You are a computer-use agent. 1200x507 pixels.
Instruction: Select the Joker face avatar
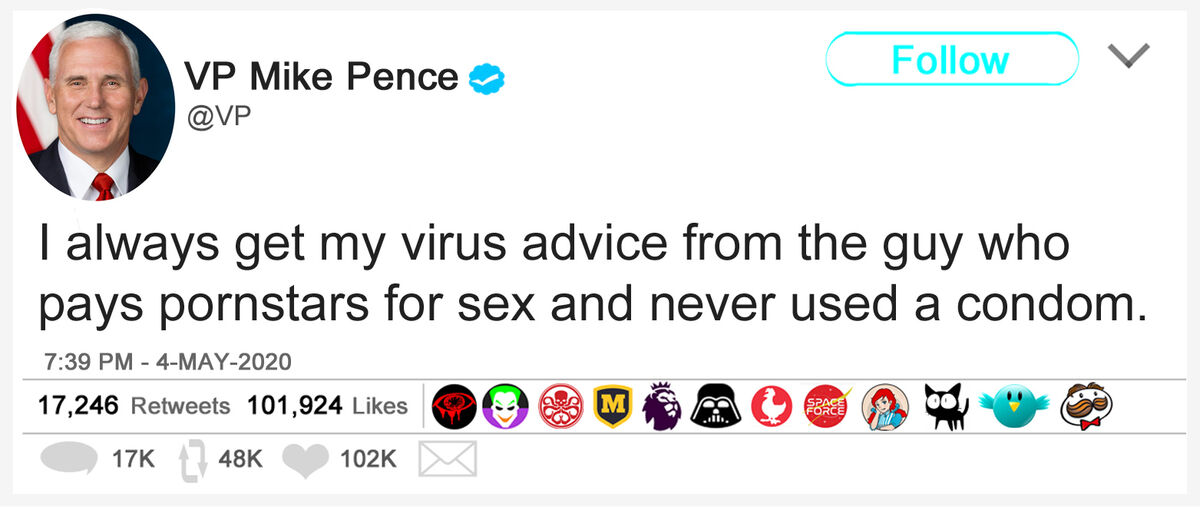[506, 405]
